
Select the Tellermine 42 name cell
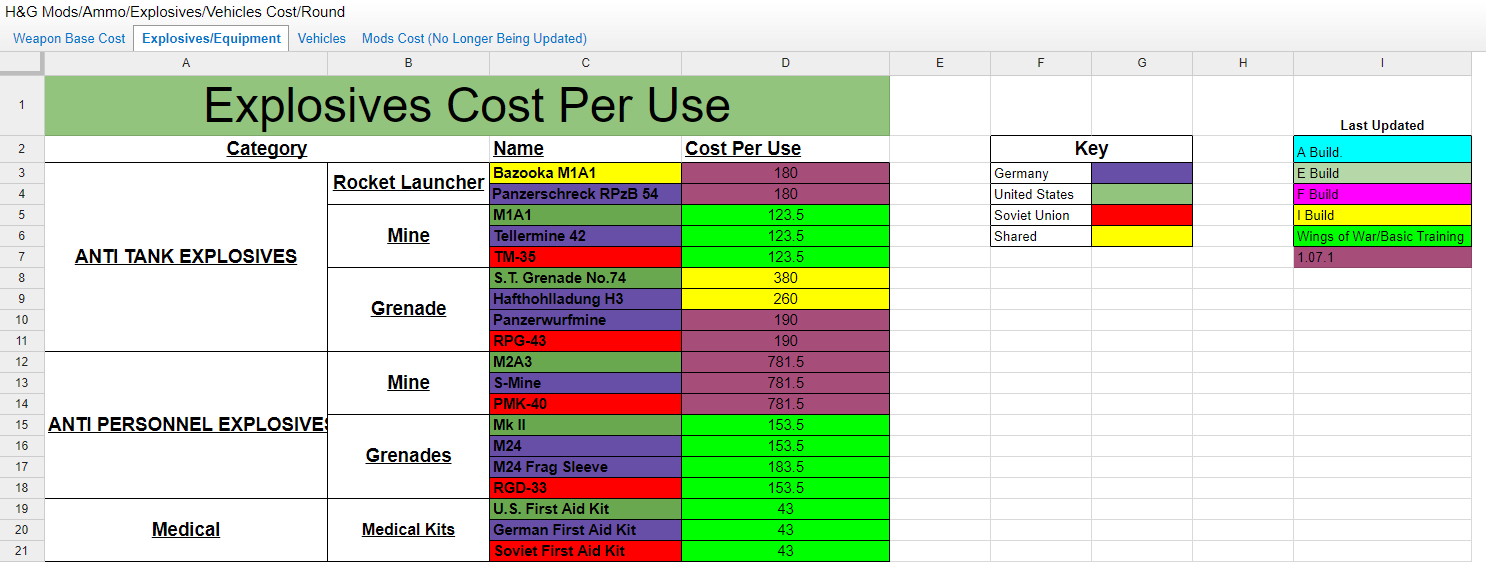click(585, 236)
